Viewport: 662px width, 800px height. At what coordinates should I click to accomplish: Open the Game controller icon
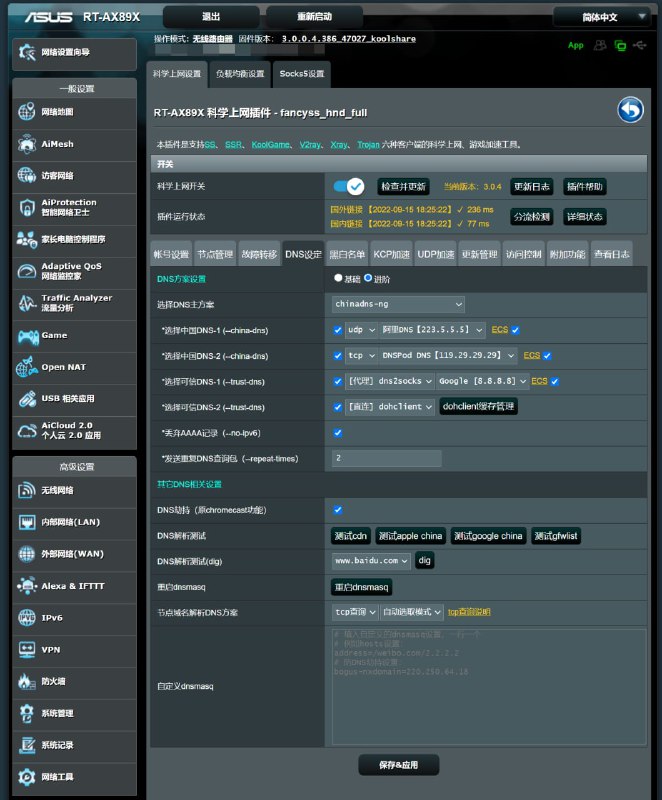coord(28,336)
